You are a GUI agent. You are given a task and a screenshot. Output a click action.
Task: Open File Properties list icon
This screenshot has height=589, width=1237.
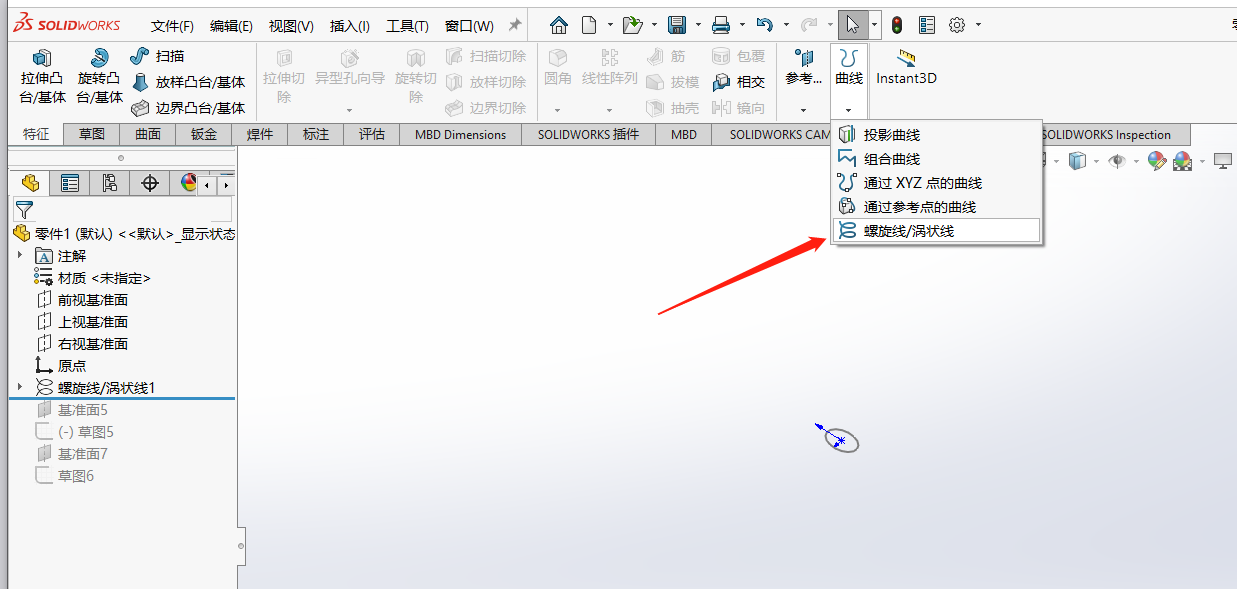pos(927,25)
